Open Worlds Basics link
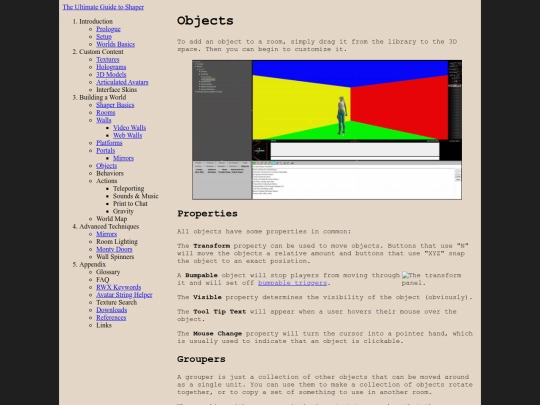 tap(115, 44)
